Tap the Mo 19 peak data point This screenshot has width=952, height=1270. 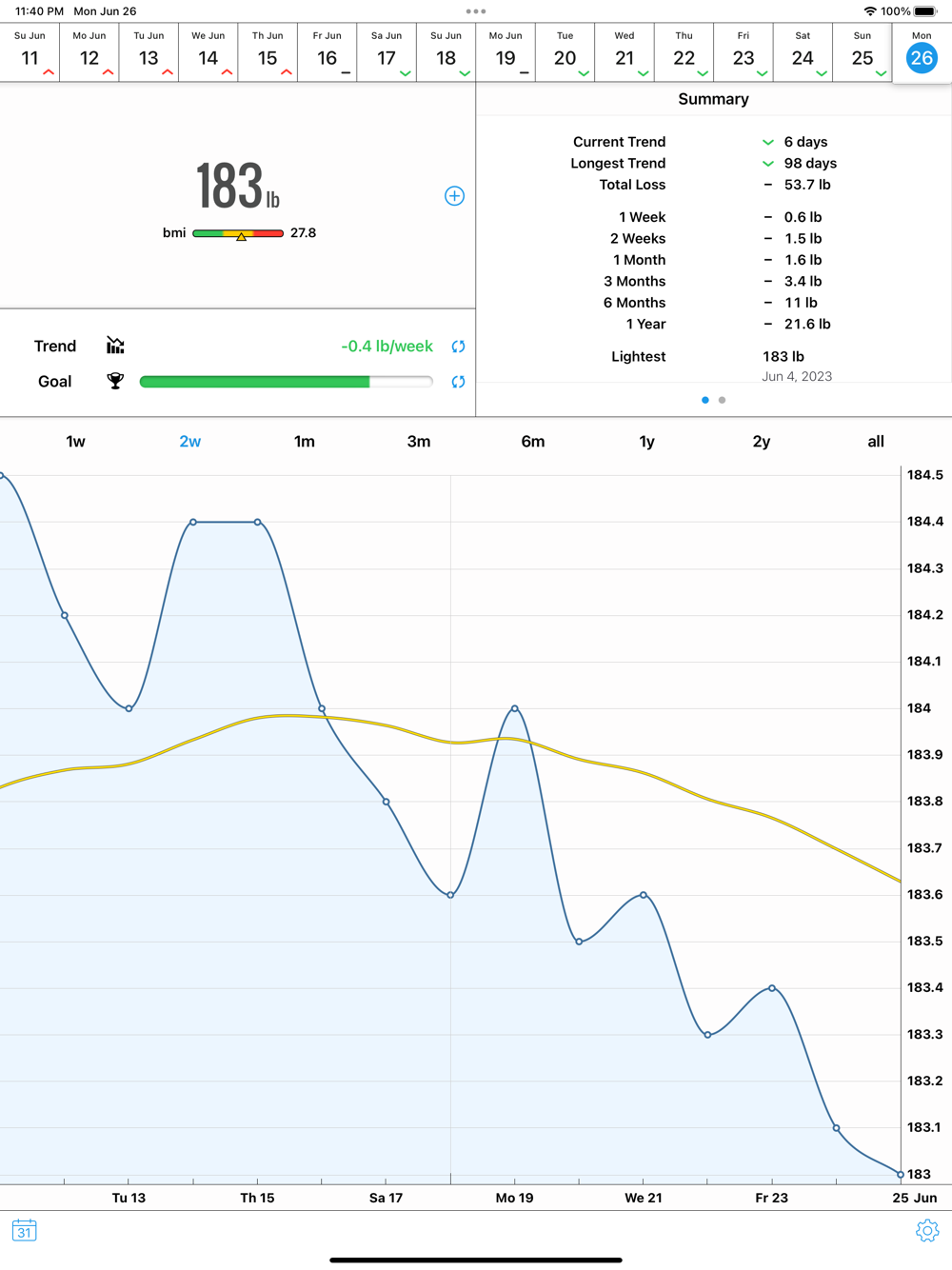[x=515, y=708]
